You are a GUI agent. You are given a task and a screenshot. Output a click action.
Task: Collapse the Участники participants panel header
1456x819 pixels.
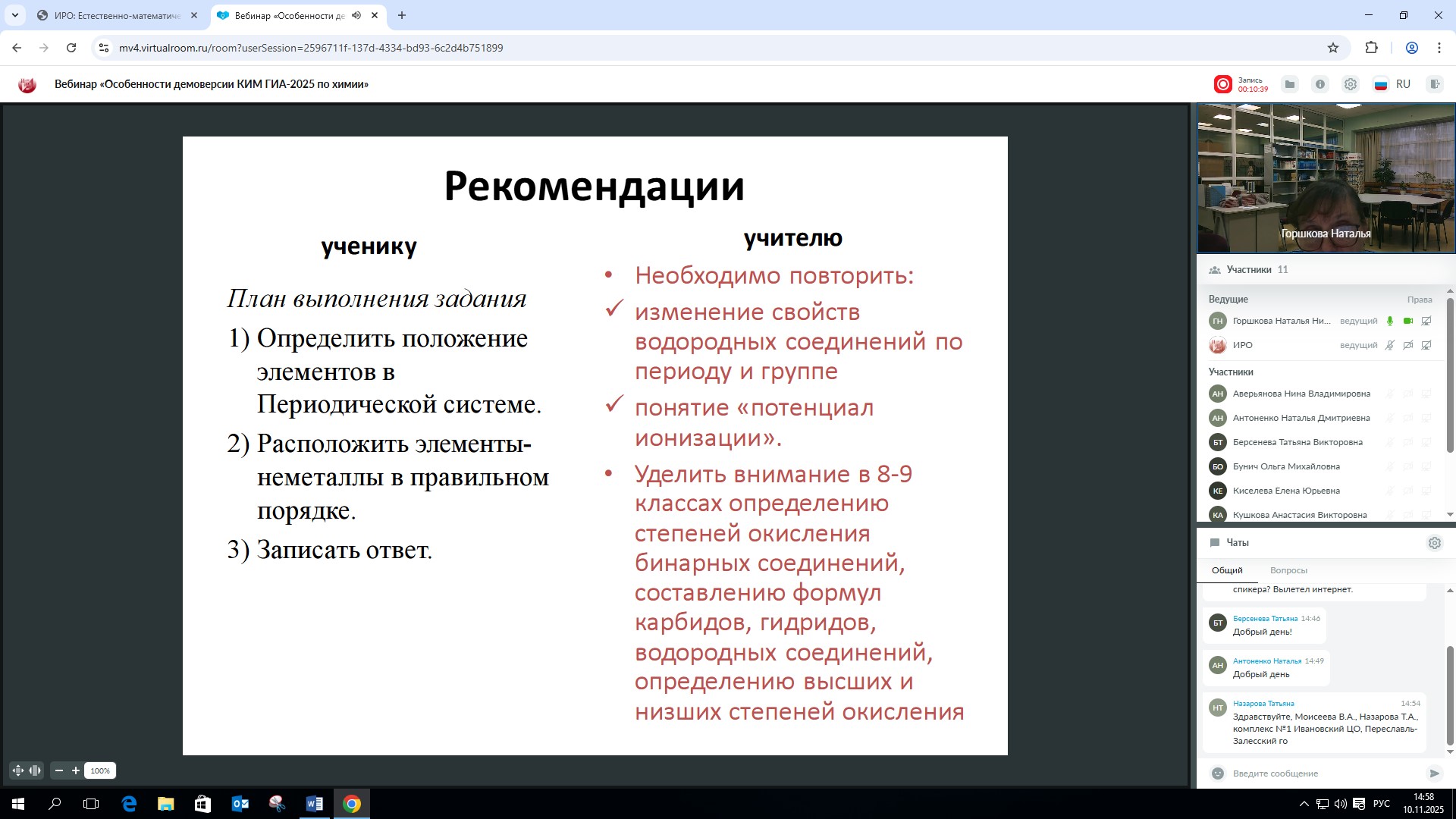[1248, 269]
